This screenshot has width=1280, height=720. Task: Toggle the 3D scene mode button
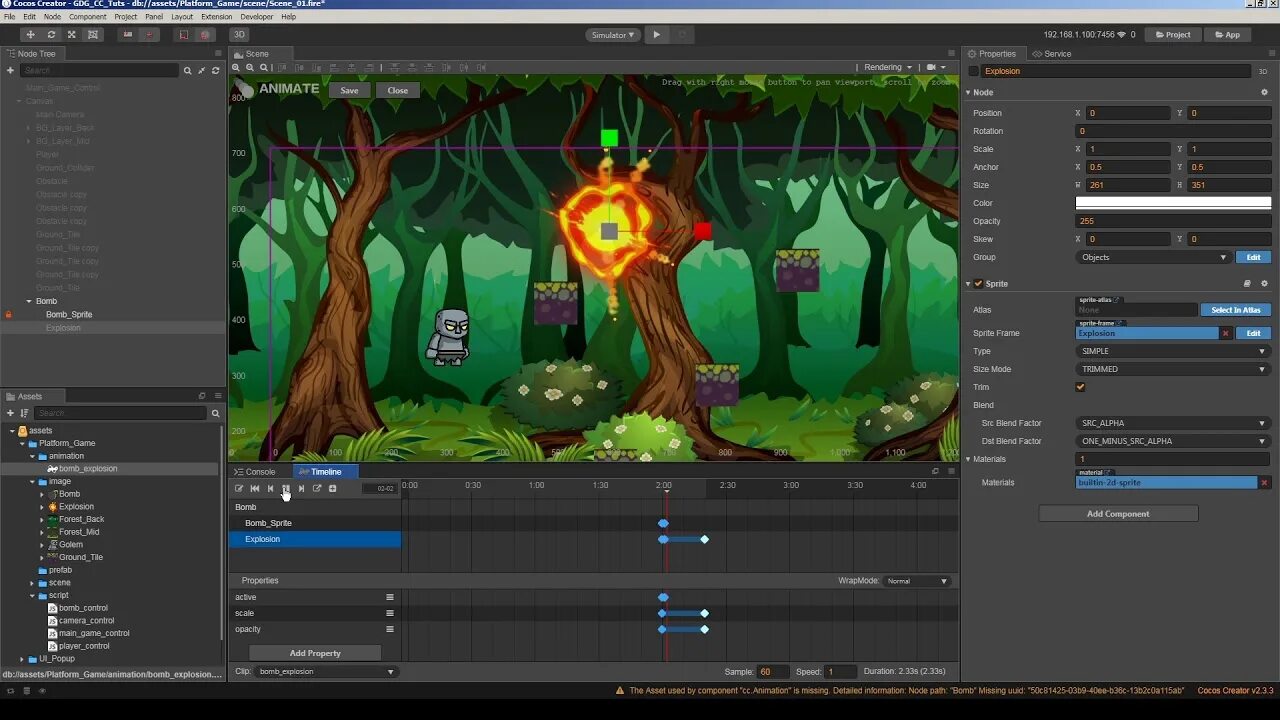pos(239,34)
